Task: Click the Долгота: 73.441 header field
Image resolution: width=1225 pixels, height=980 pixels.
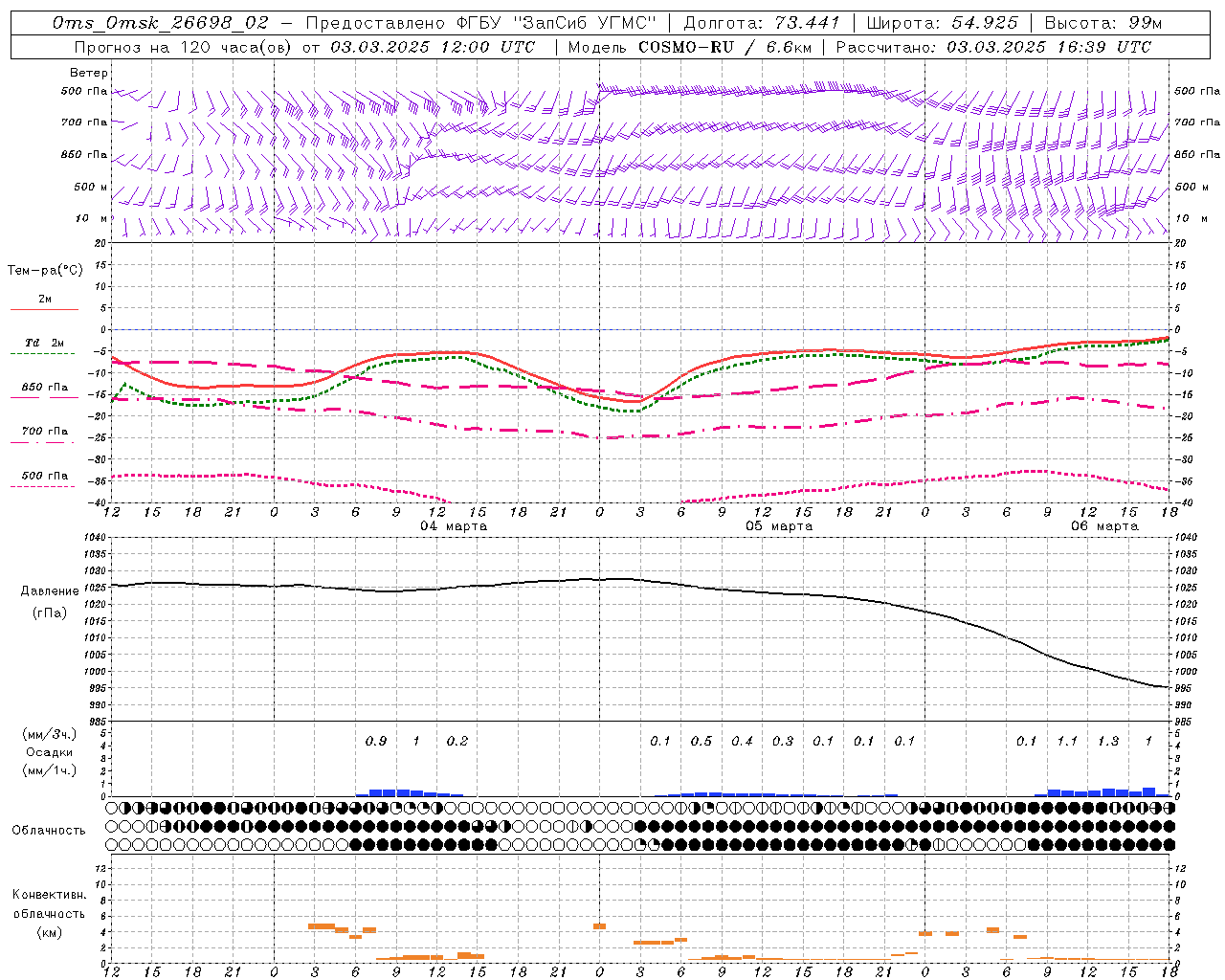Action: click(762, 23)
